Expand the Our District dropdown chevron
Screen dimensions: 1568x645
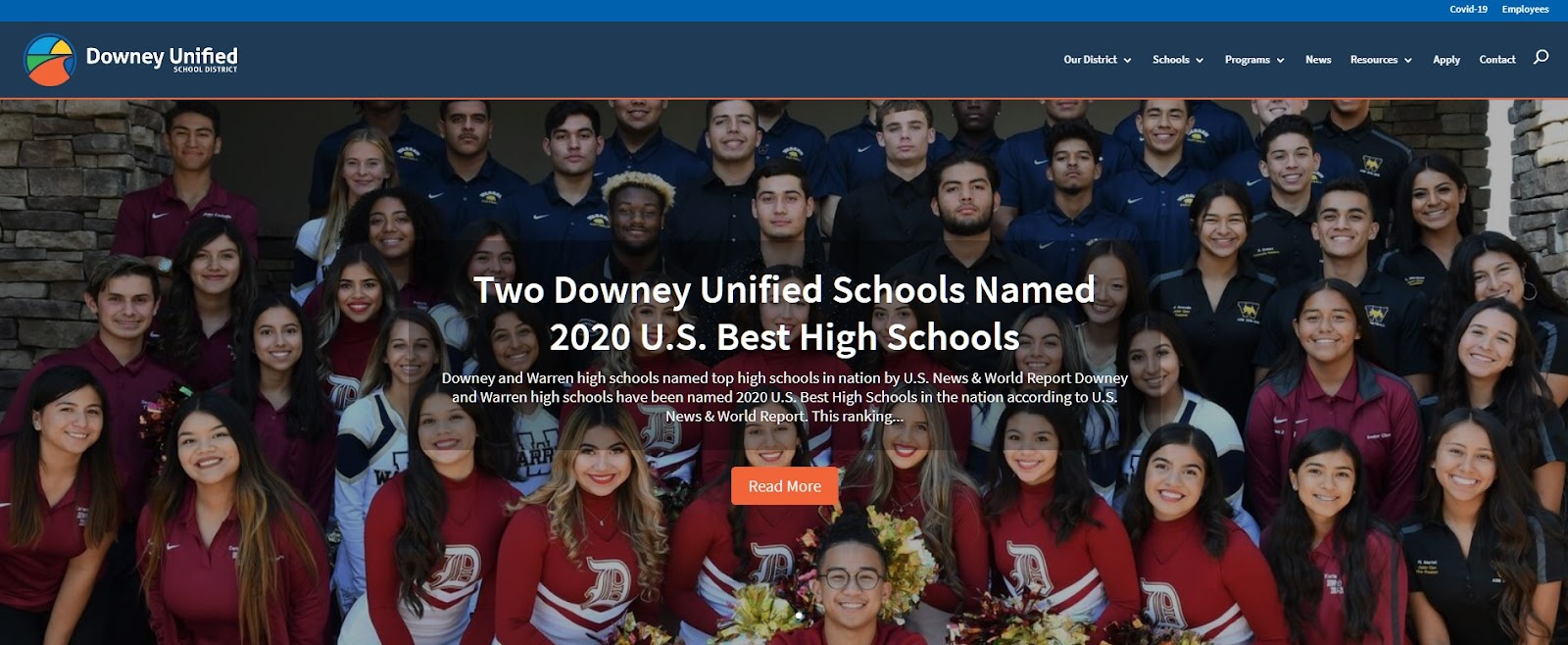coord(1127,61)
